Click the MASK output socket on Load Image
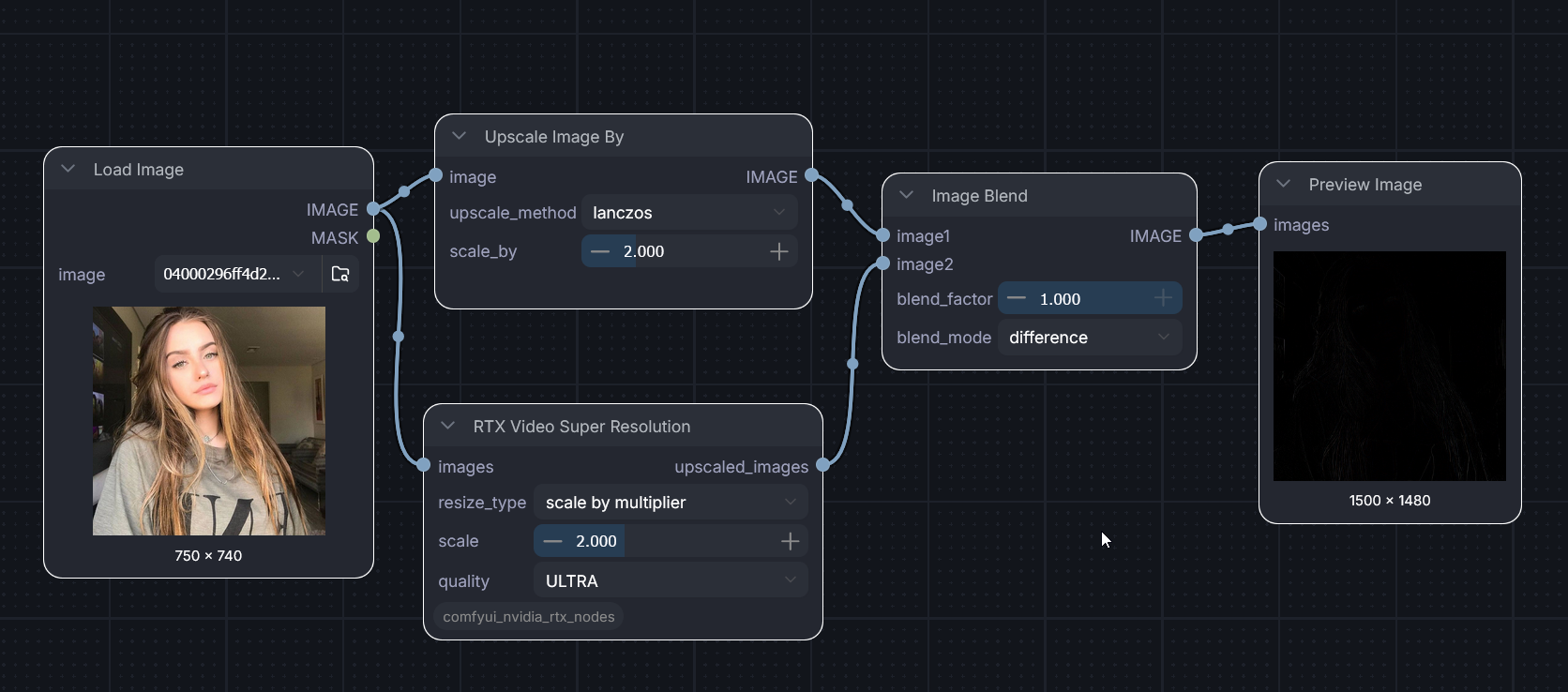This screenshot has width=1568, height=692. coord(373,236)
